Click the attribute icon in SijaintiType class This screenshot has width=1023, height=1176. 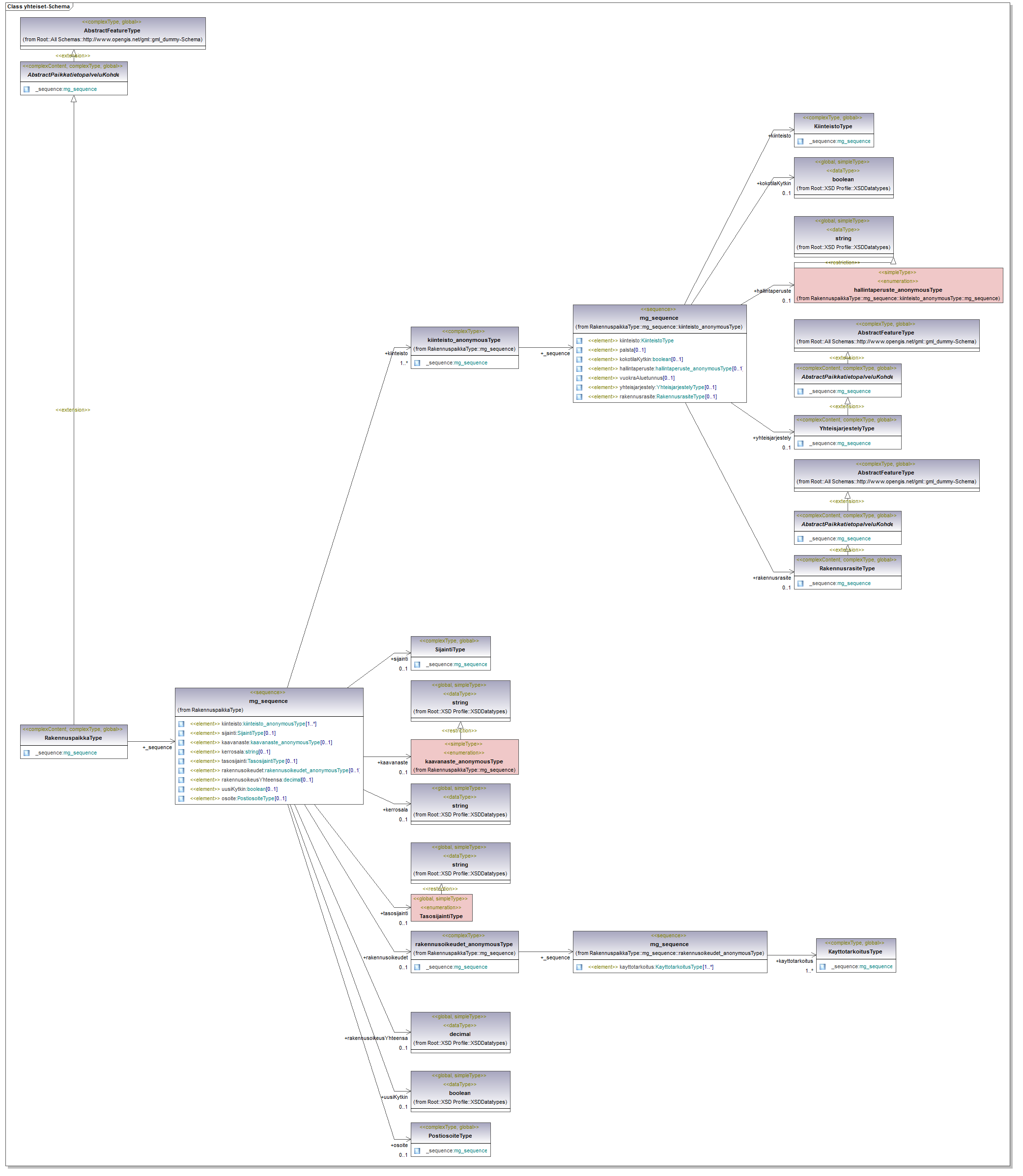tap(417, 665)
